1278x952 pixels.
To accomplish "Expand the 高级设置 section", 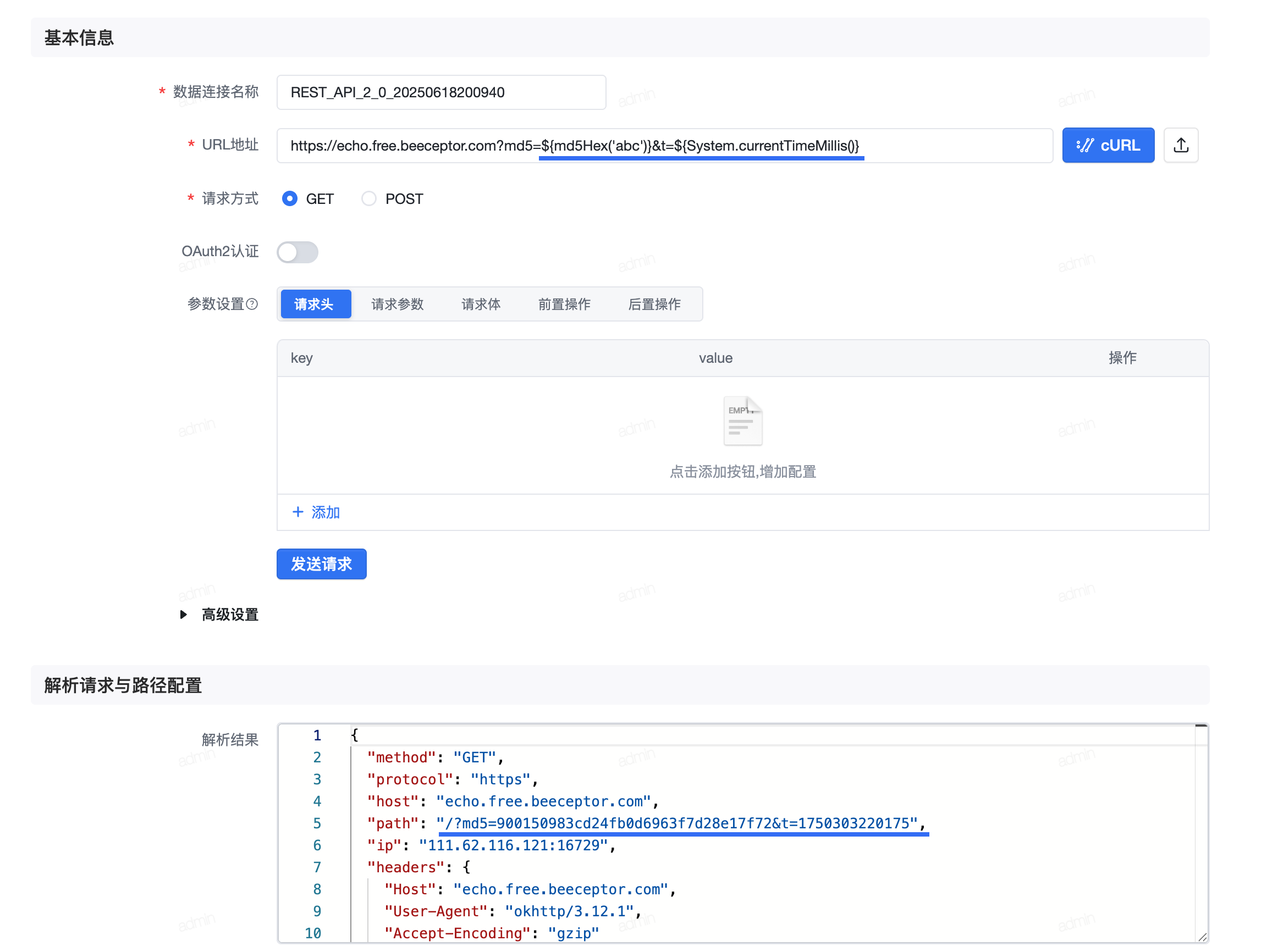I will (183, 615).
